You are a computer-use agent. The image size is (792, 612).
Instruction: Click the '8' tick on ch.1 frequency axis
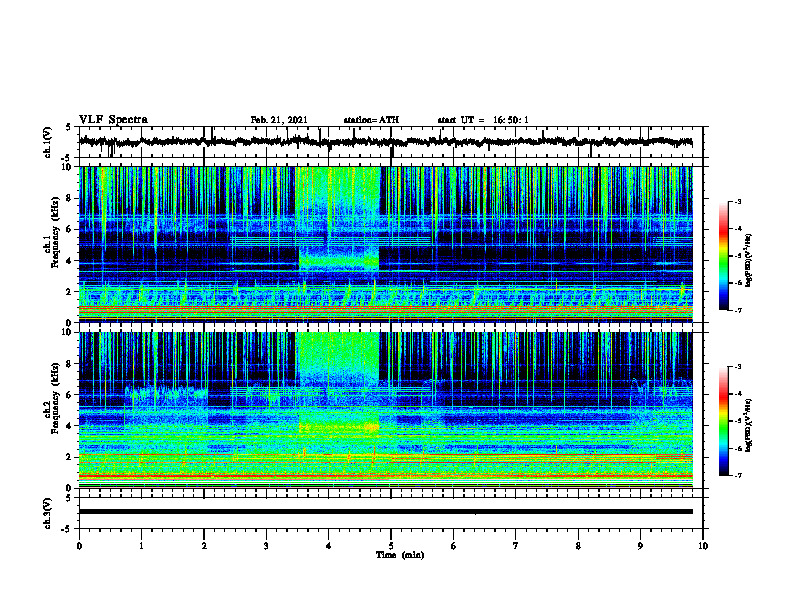(x=70, y=198)
